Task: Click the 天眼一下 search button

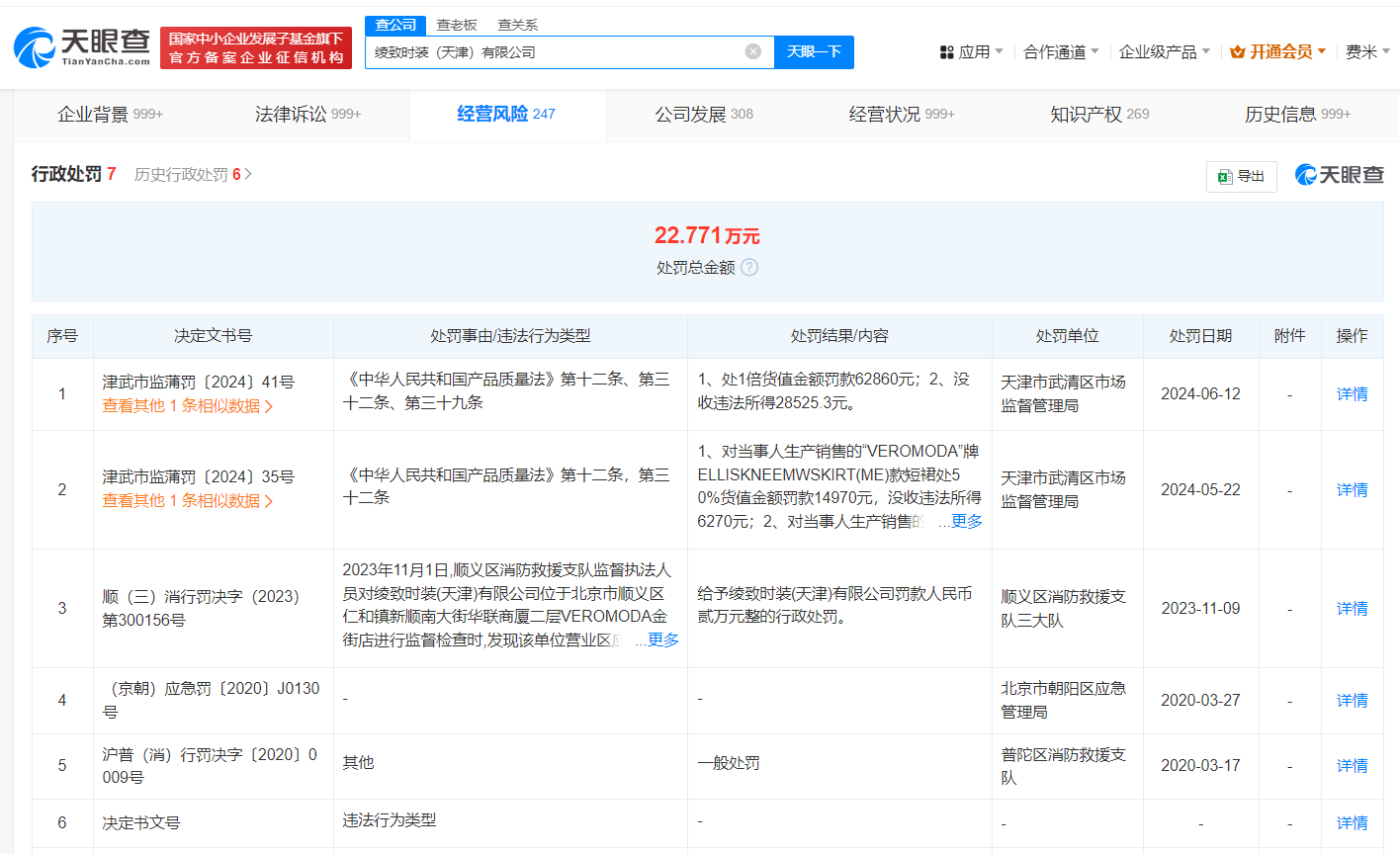Action: (x=814, y=51)
